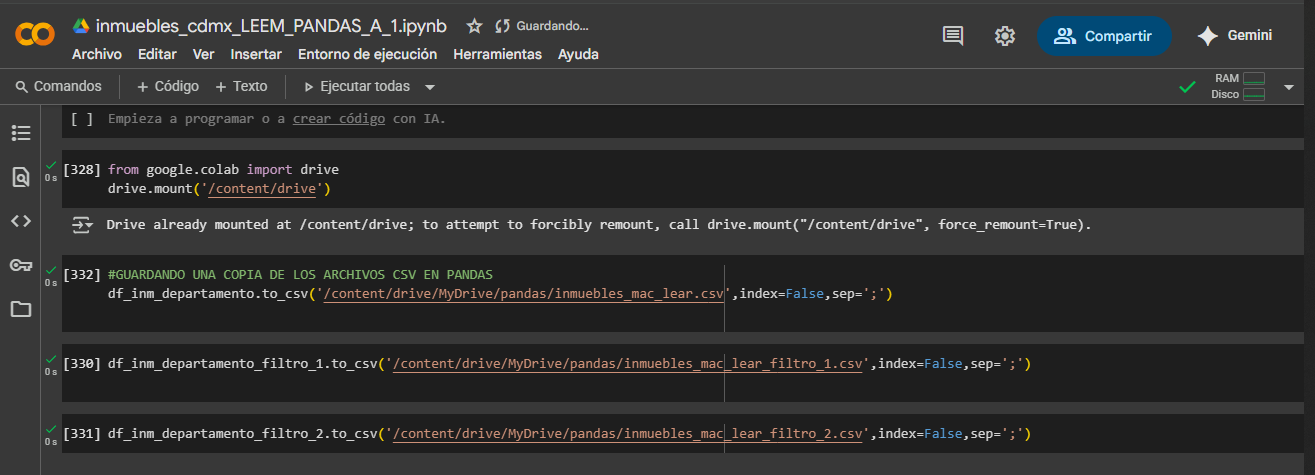Run cell [330] via its execution counter
Screen dimensions: 1315x475
pos(81,364)
